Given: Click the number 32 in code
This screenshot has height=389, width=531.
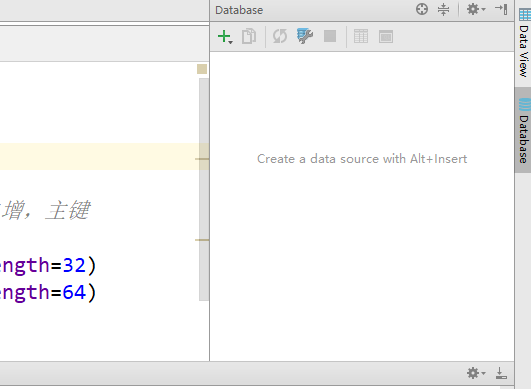Looking at the screenshot, I should (x=74, y=265).
